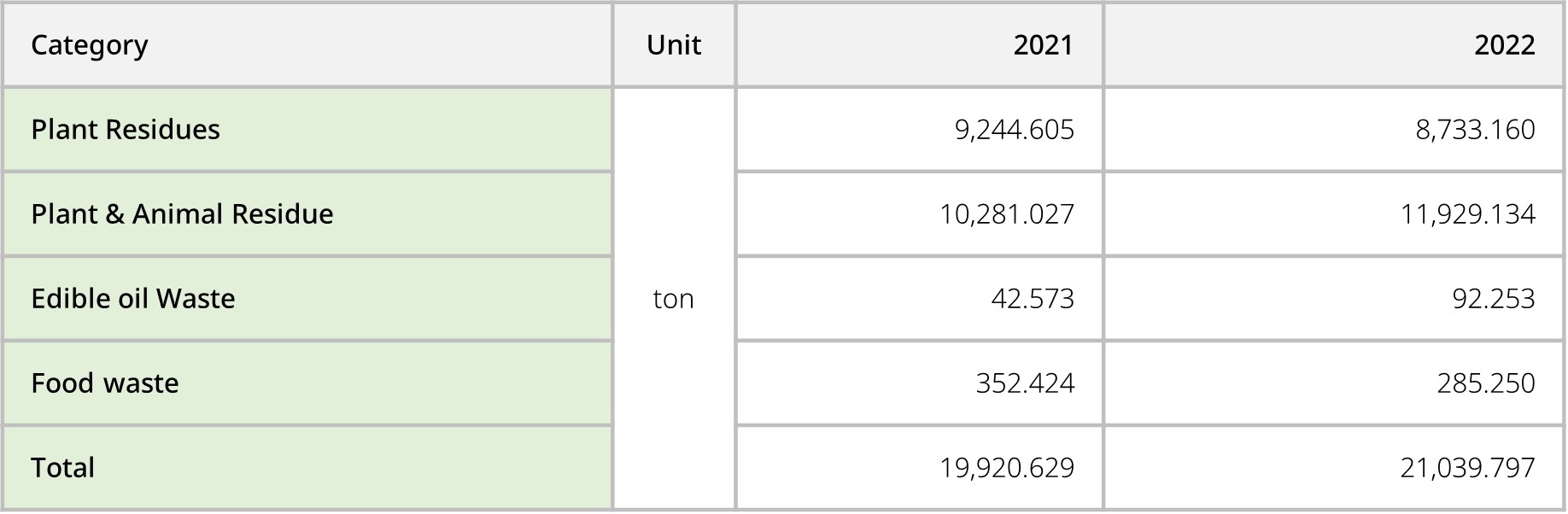Image resolution: width=1568 pixels, height=514 pixels.
Task: Click the ton unit cell
Action: pyautogui.click(x=673, y=298)
